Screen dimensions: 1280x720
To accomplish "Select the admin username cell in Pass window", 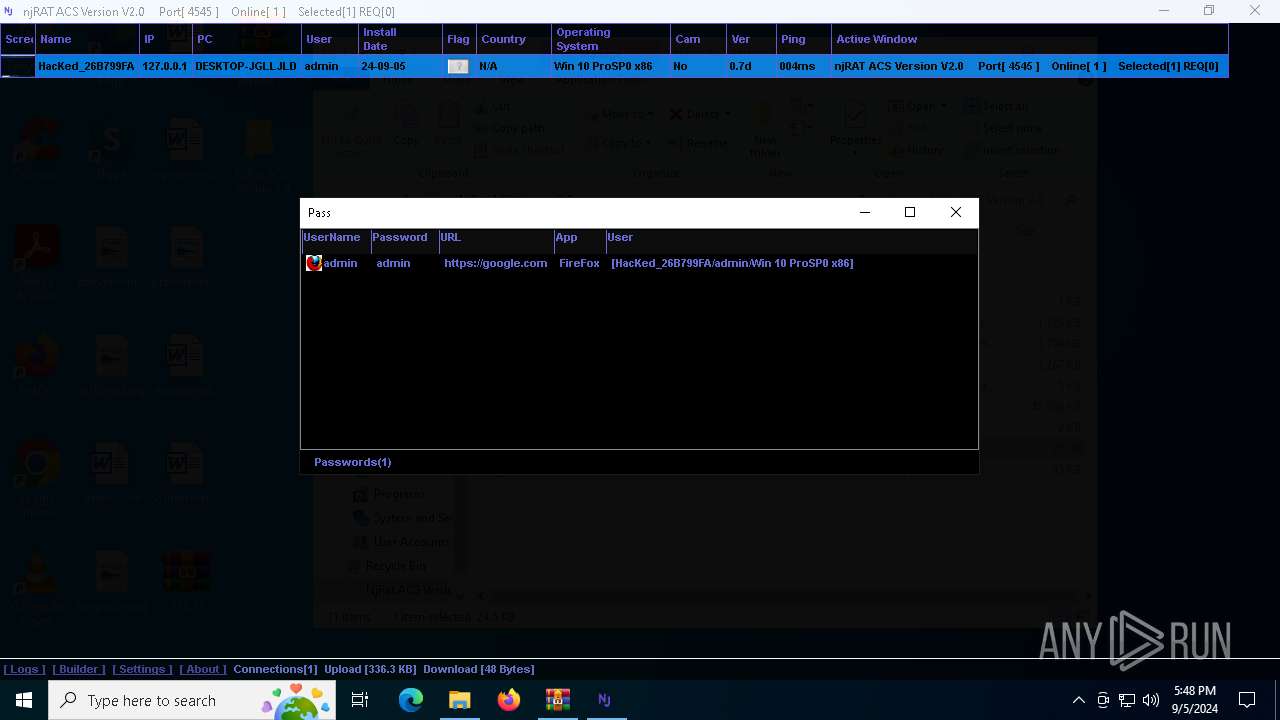I will pyautogui.click(x=340, y=263).
